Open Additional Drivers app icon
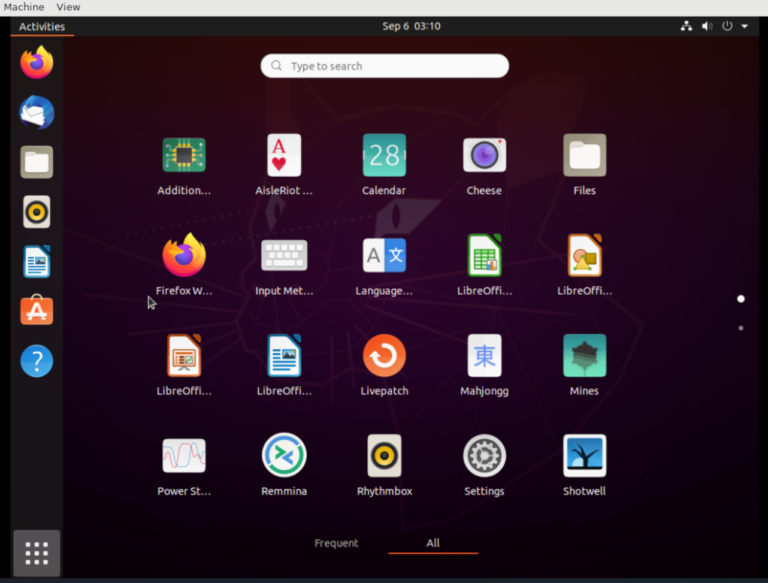This screenshot has width=768, height=583. coord(184,155)
